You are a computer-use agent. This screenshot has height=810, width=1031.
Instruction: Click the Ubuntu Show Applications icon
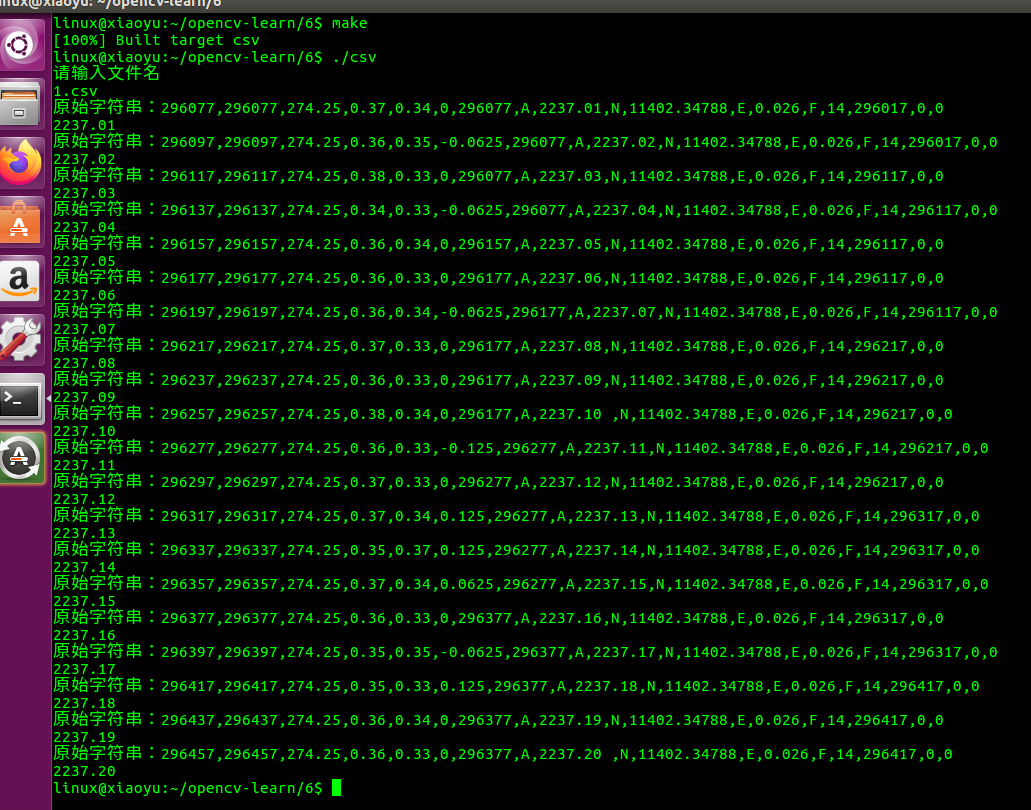coord(22,43)
